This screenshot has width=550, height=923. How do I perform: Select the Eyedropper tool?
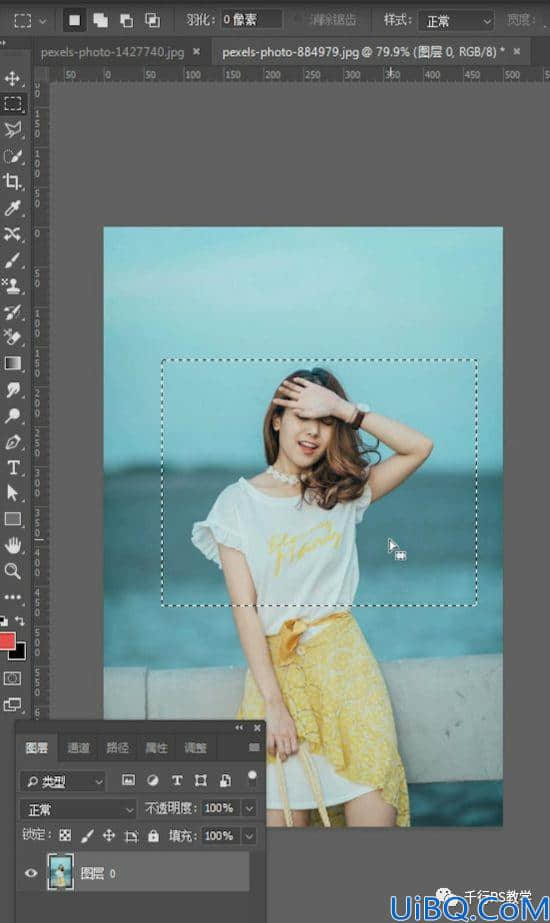tap(12, 208)
